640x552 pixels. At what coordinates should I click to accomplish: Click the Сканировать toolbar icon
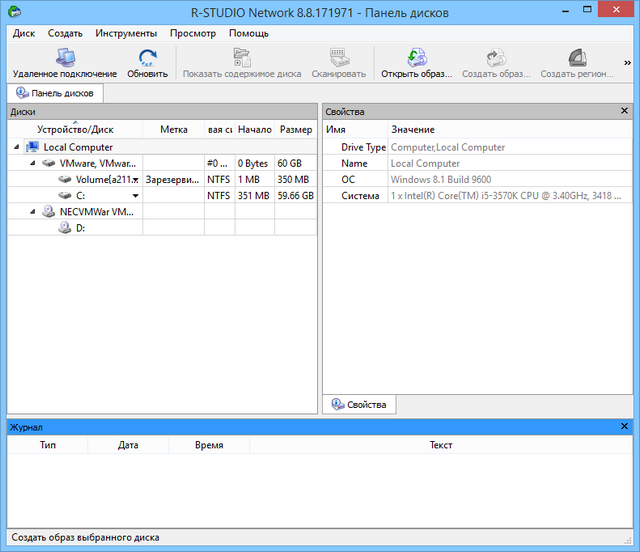(338, 58)
